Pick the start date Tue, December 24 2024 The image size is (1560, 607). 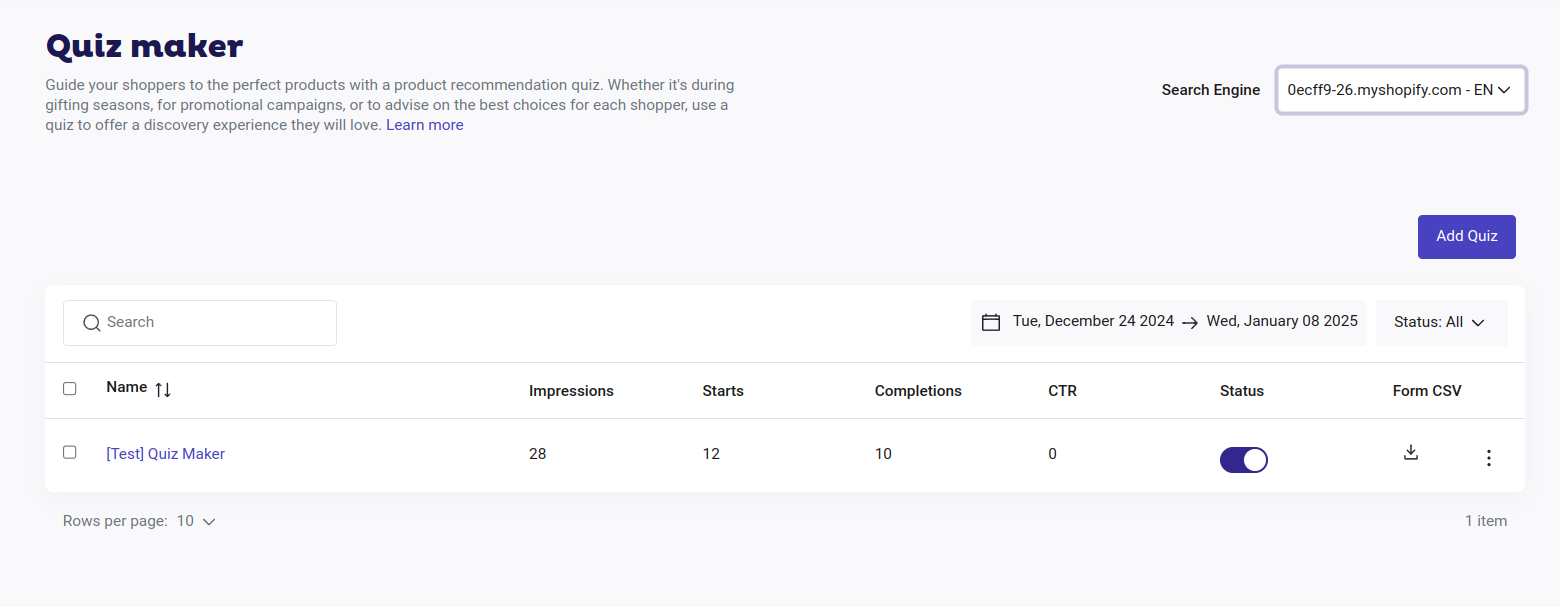point(1093,321)
